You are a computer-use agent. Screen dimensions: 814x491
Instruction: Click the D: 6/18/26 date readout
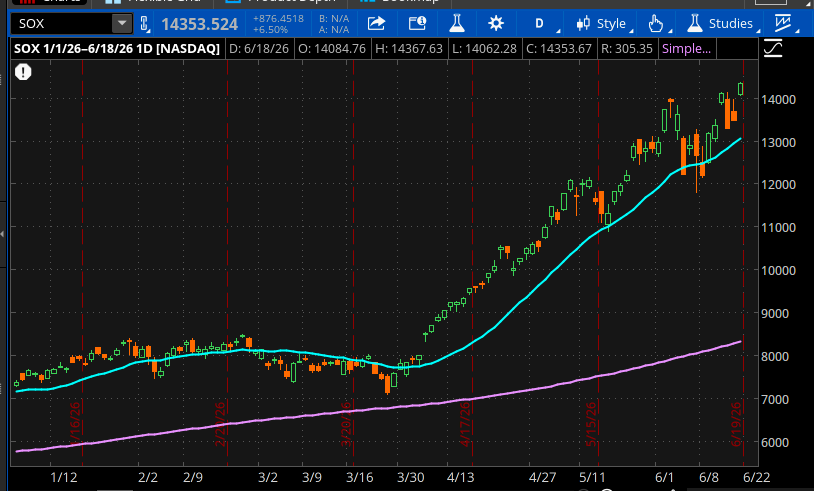[259, 49]
